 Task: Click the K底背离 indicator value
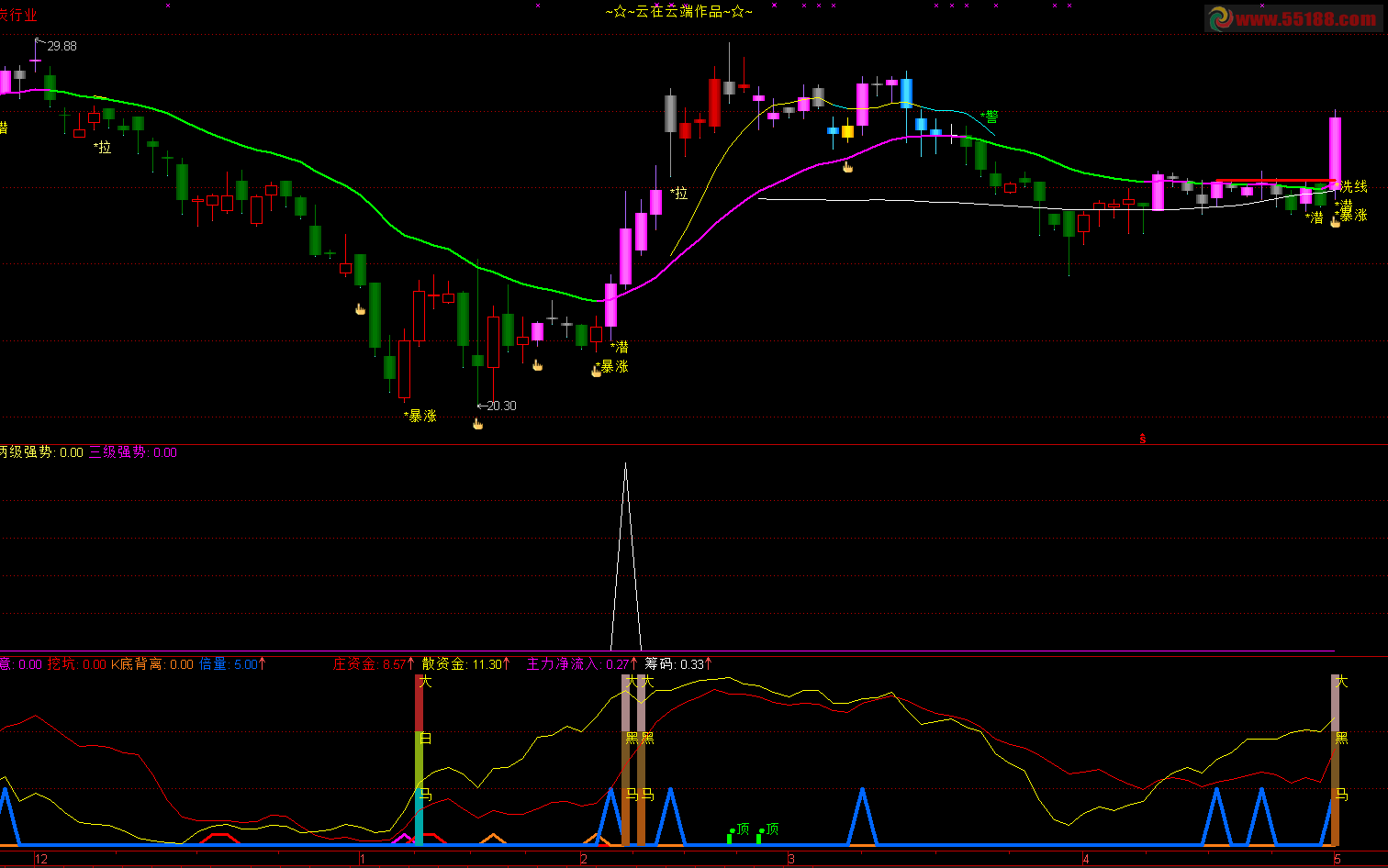tap(152, 664)
